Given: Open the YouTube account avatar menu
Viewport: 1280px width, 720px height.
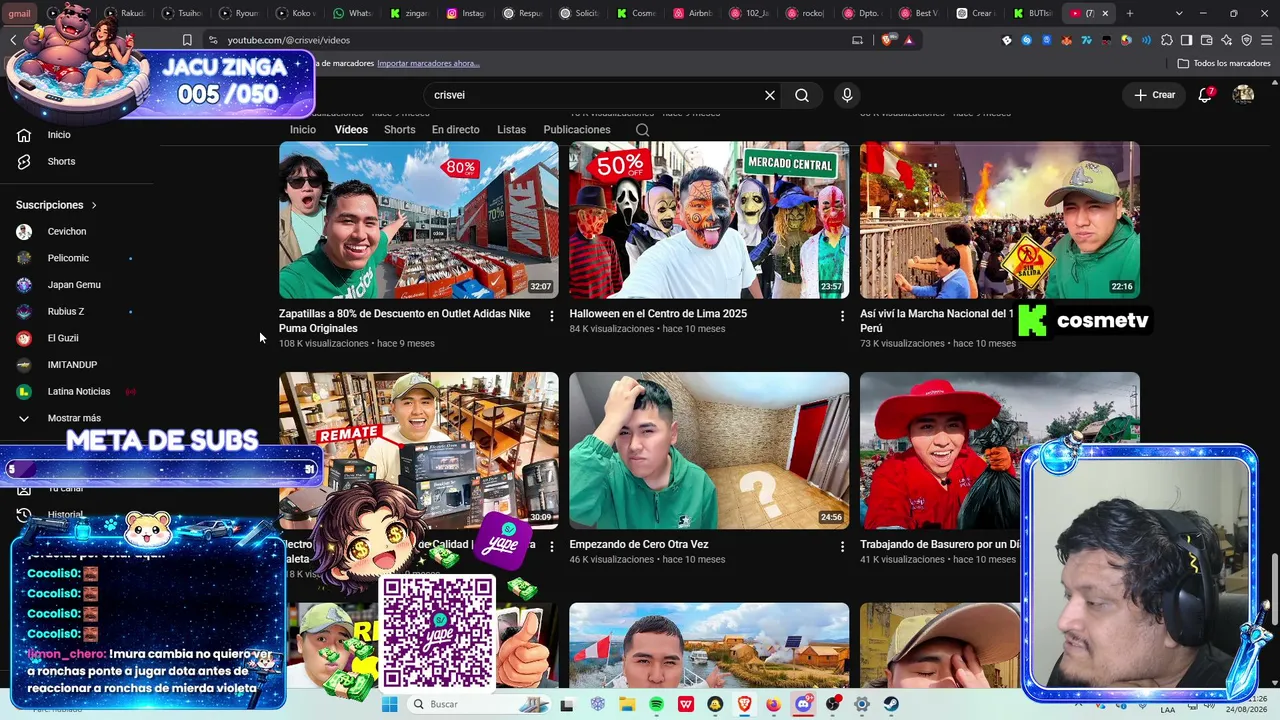Looking at the screenshot, I should coord(1244,94).
